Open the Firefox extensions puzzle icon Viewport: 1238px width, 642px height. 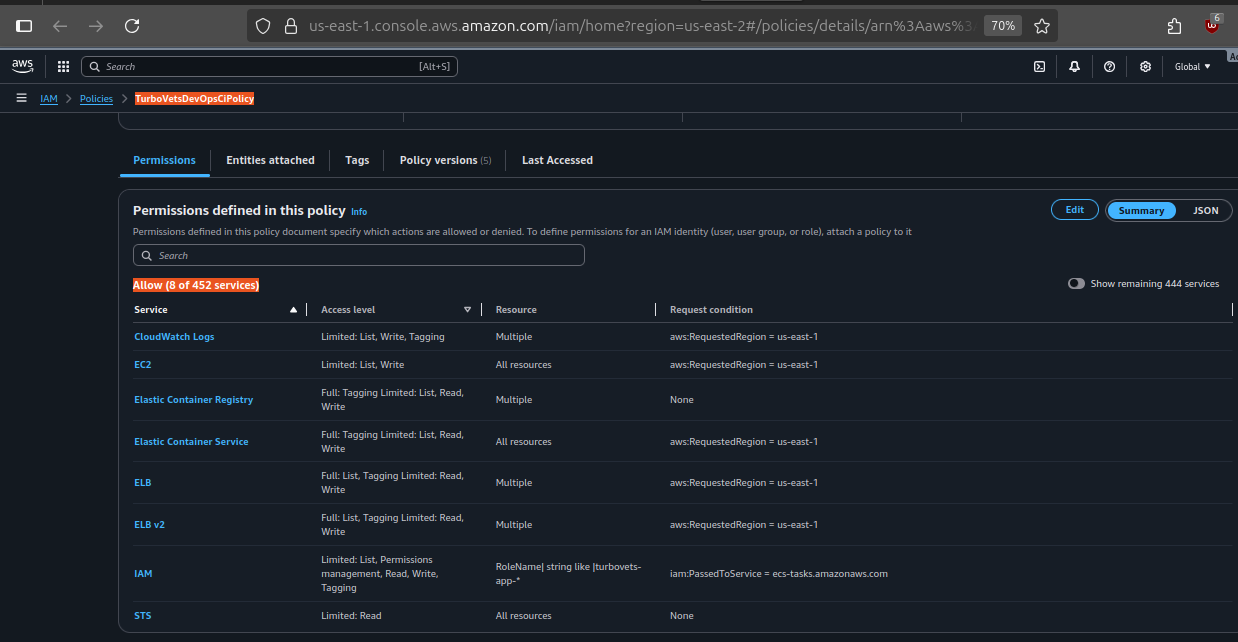(1173, 26)
